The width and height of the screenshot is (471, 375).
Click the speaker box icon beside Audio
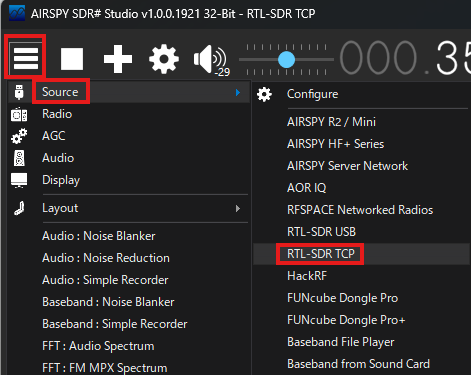click(19, 158)
